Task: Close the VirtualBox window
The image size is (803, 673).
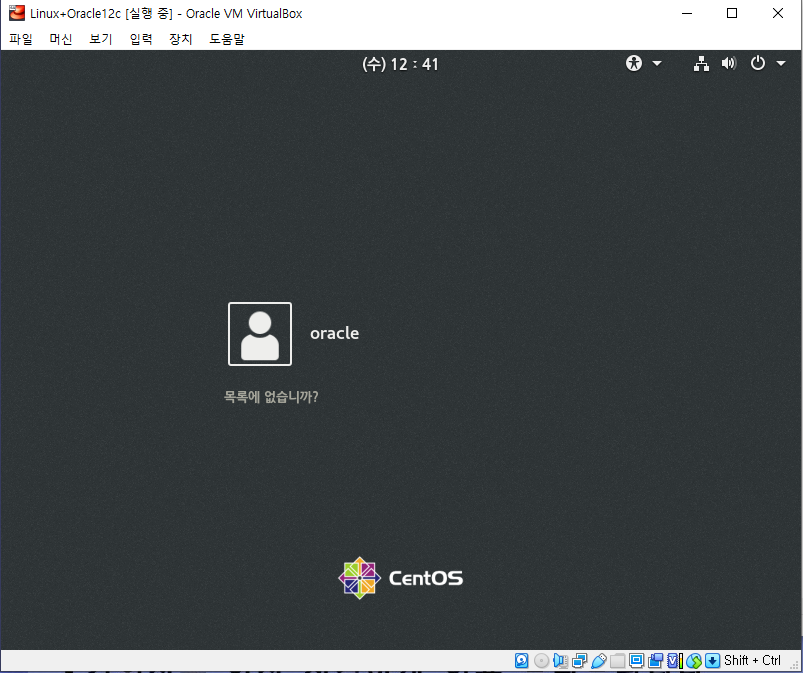Action: coord(777,13)
